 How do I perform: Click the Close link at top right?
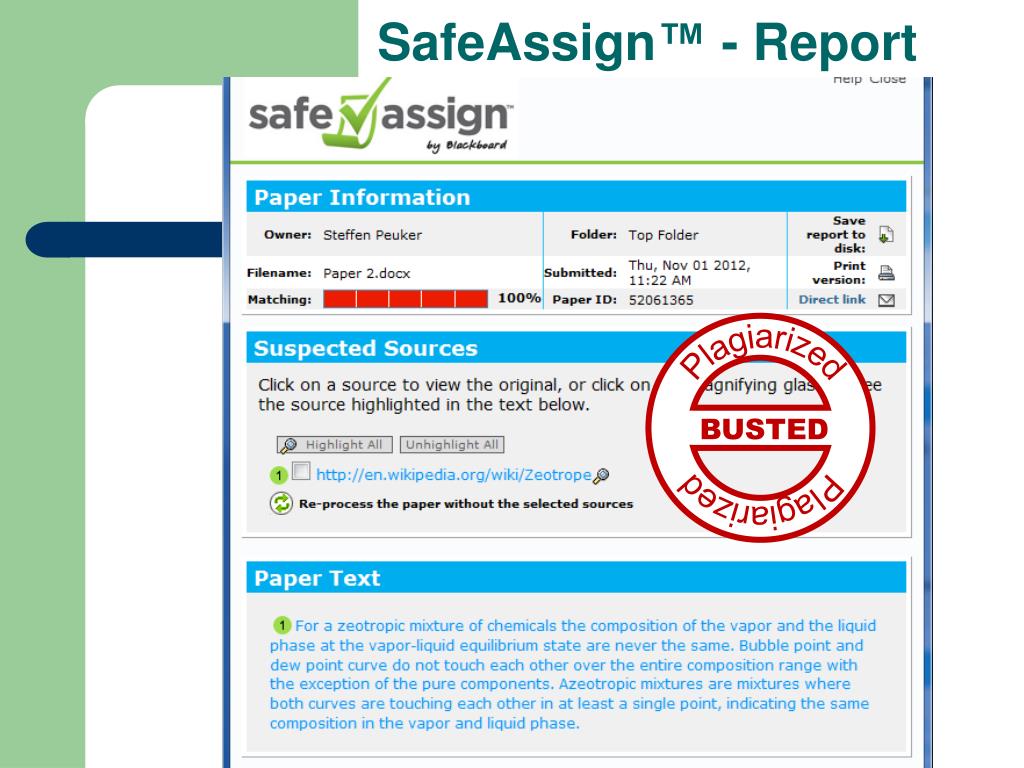(x=888, y=79)
